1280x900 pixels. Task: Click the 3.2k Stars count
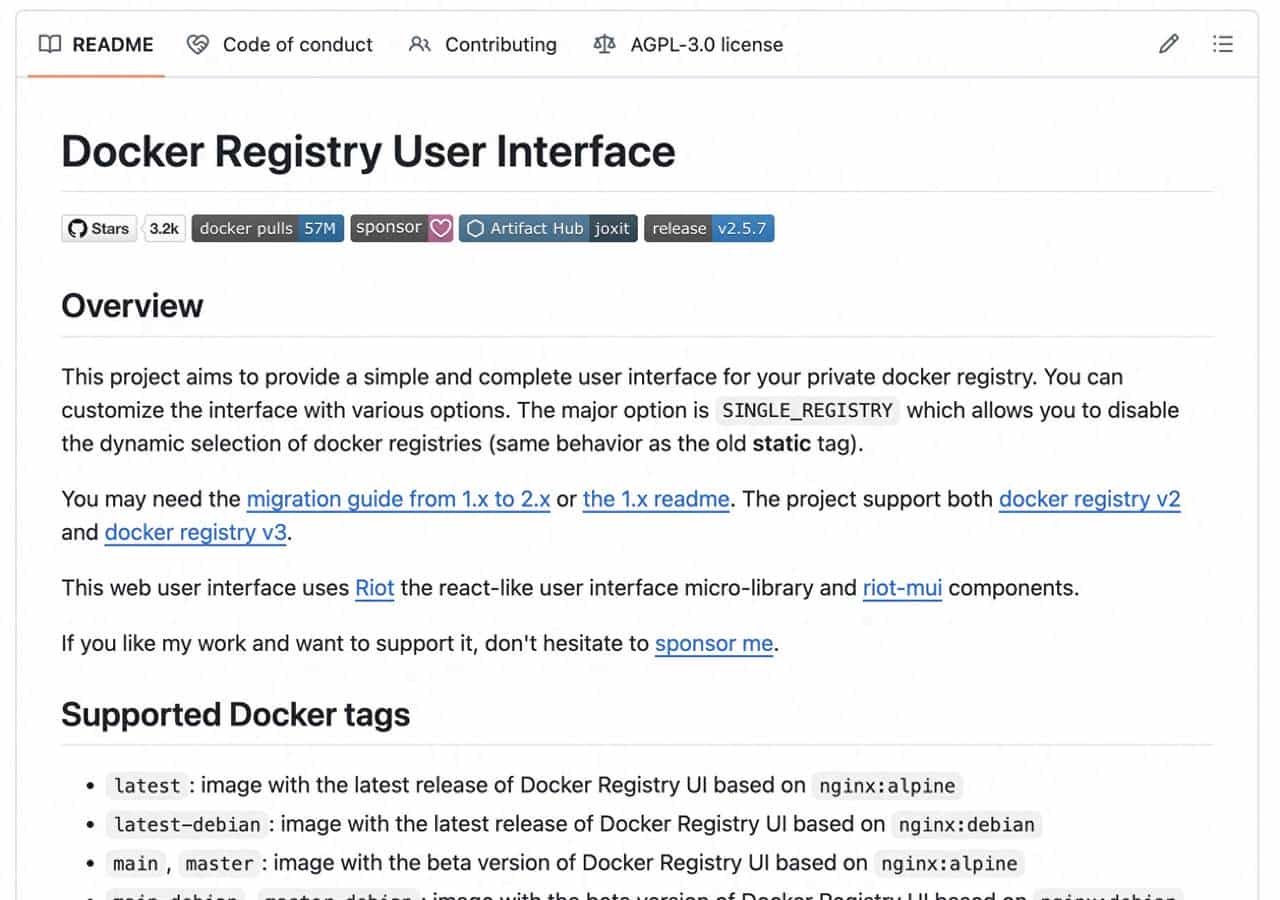pos(164,228)
